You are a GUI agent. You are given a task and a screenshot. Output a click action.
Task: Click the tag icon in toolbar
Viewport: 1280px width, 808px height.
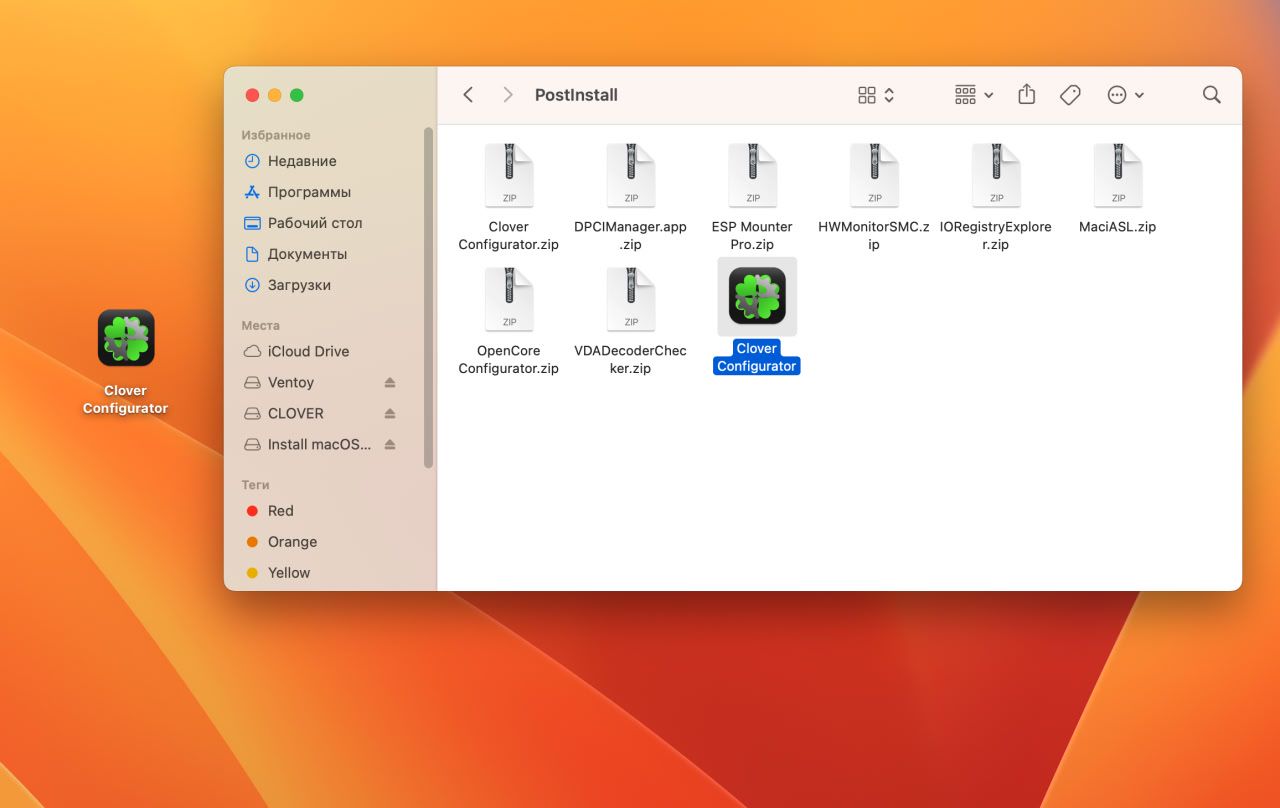1070,95
